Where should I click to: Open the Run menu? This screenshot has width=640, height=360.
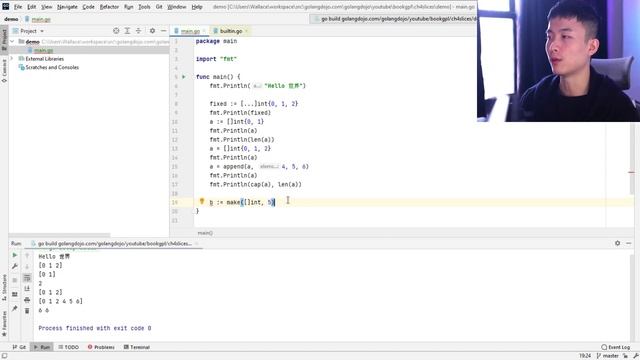pos(129,7)
